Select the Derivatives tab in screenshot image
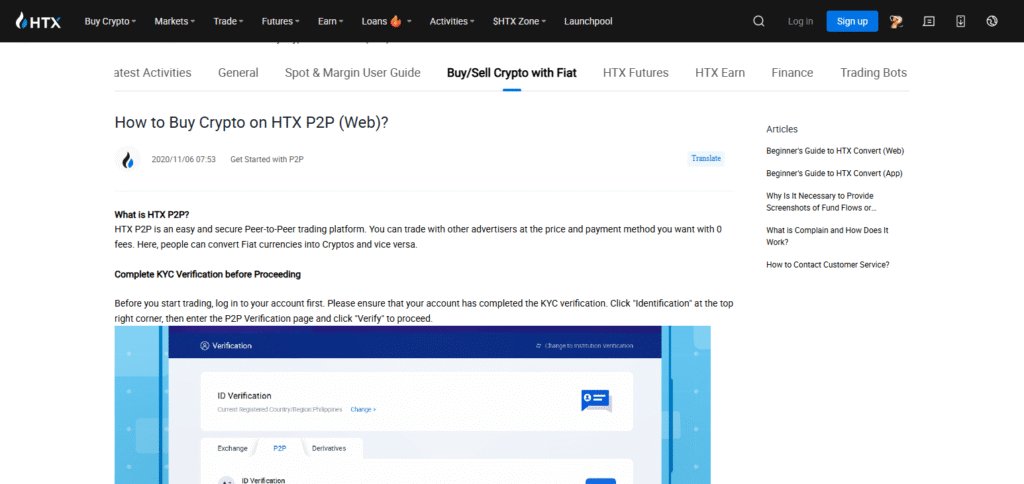 click(328, 448)
